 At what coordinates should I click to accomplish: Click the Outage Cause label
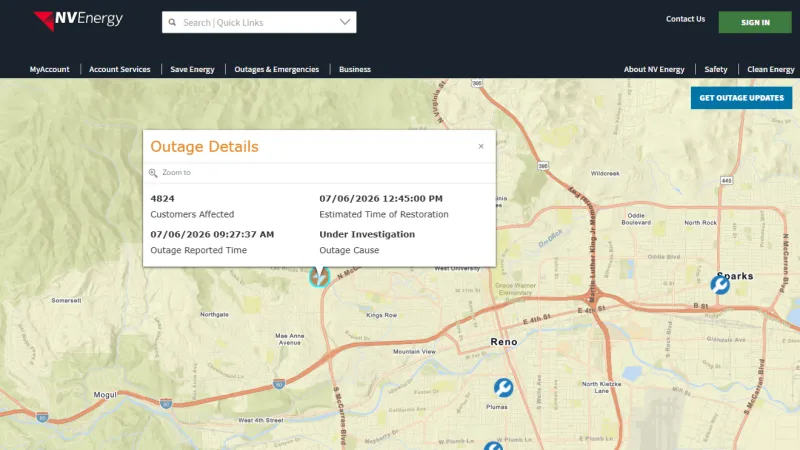[x=349, y=250]
